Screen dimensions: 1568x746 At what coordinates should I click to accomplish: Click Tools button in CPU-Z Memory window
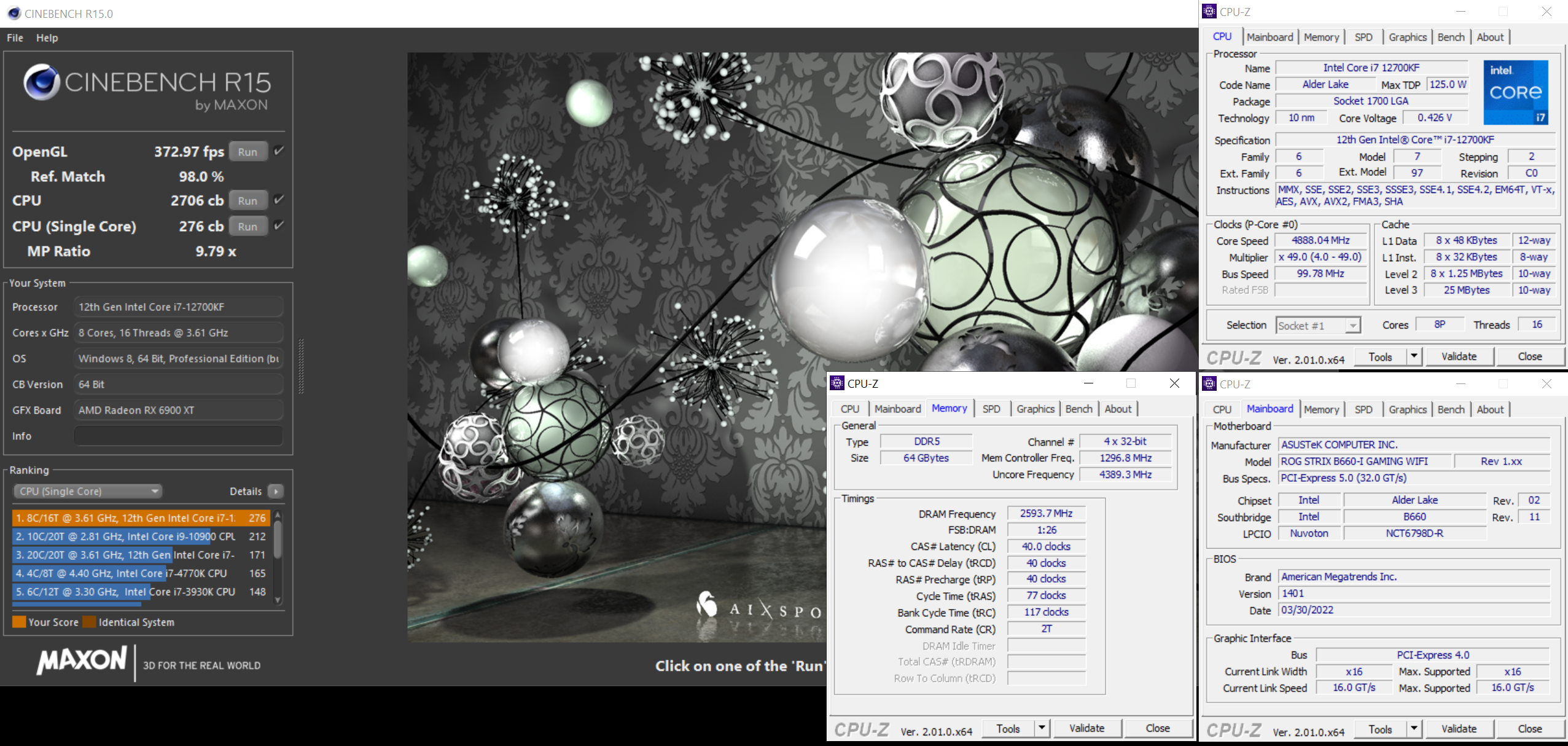1008,728
